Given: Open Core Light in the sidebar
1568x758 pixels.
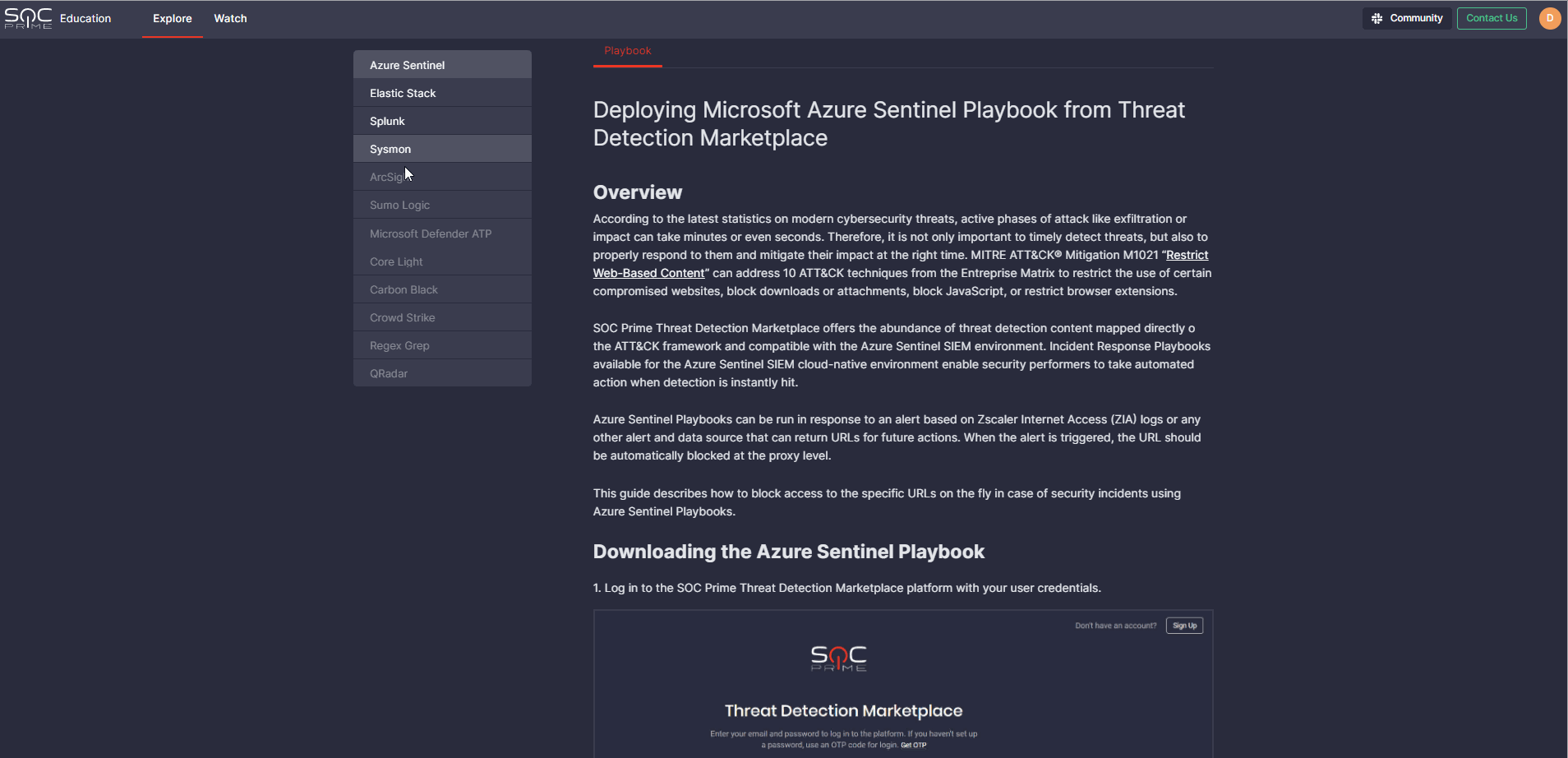Looking at the screenshot, I should (x=442, y=261).
